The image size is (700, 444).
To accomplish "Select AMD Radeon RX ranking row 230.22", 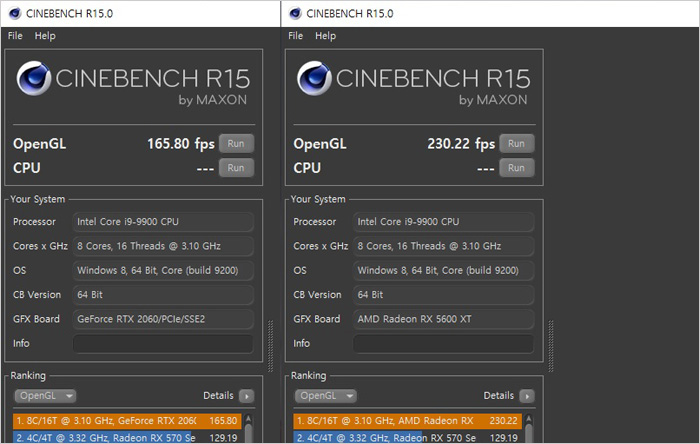I will point(408,421).
